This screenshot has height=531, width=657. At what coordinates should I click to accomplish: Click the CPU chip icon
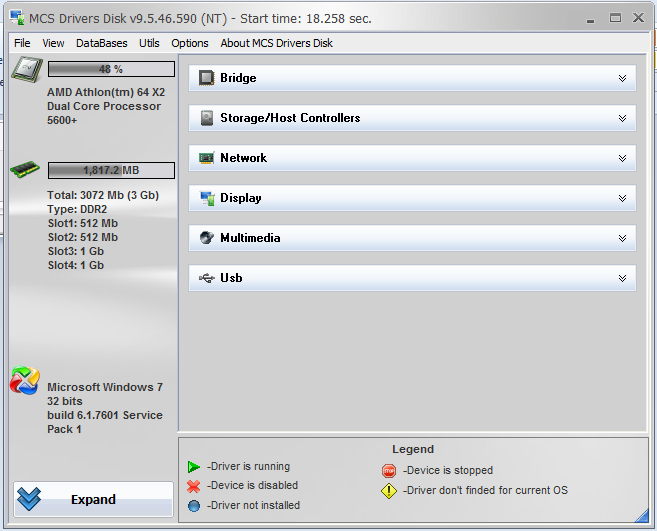[x=27, y=69]
